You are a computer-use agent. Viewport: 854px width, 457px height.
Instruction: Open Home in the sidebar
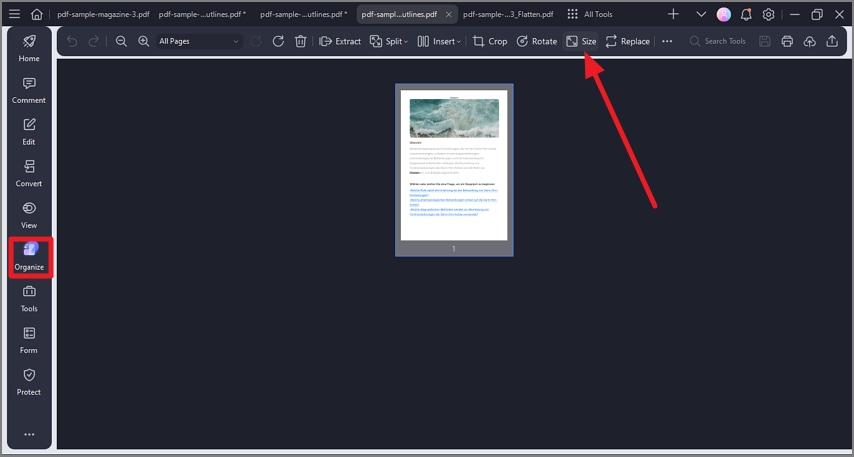[29, 48]
